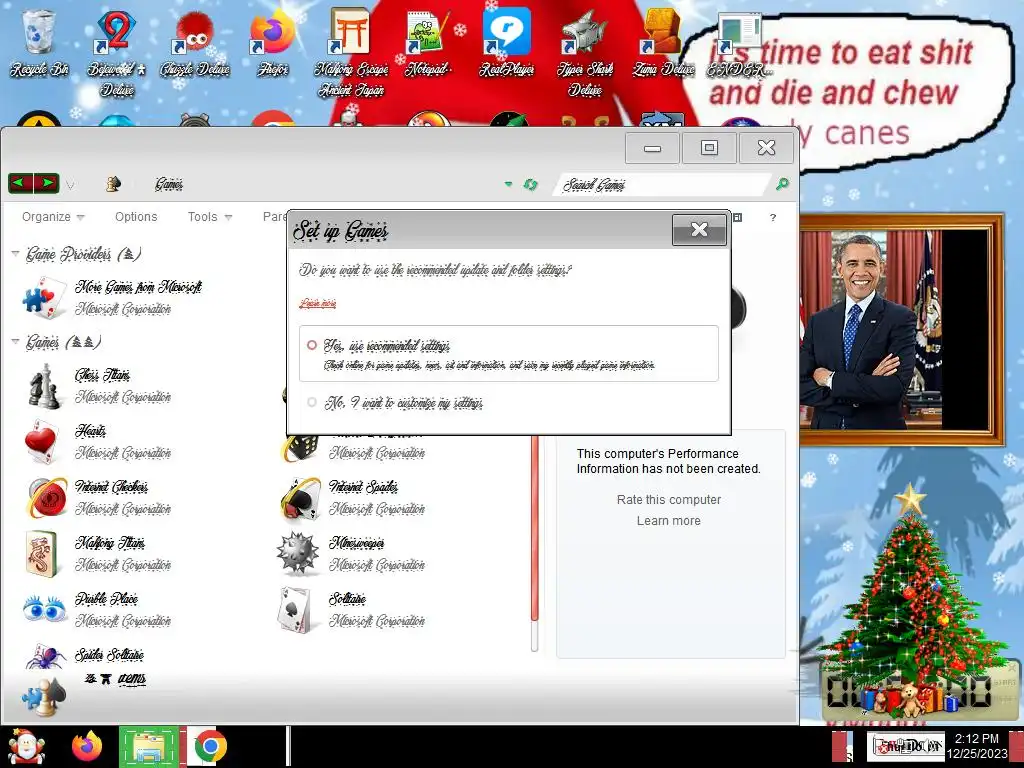Screen dimensions: 1024x768
Task: Open the Solitaire game icon
Action: 295,610
